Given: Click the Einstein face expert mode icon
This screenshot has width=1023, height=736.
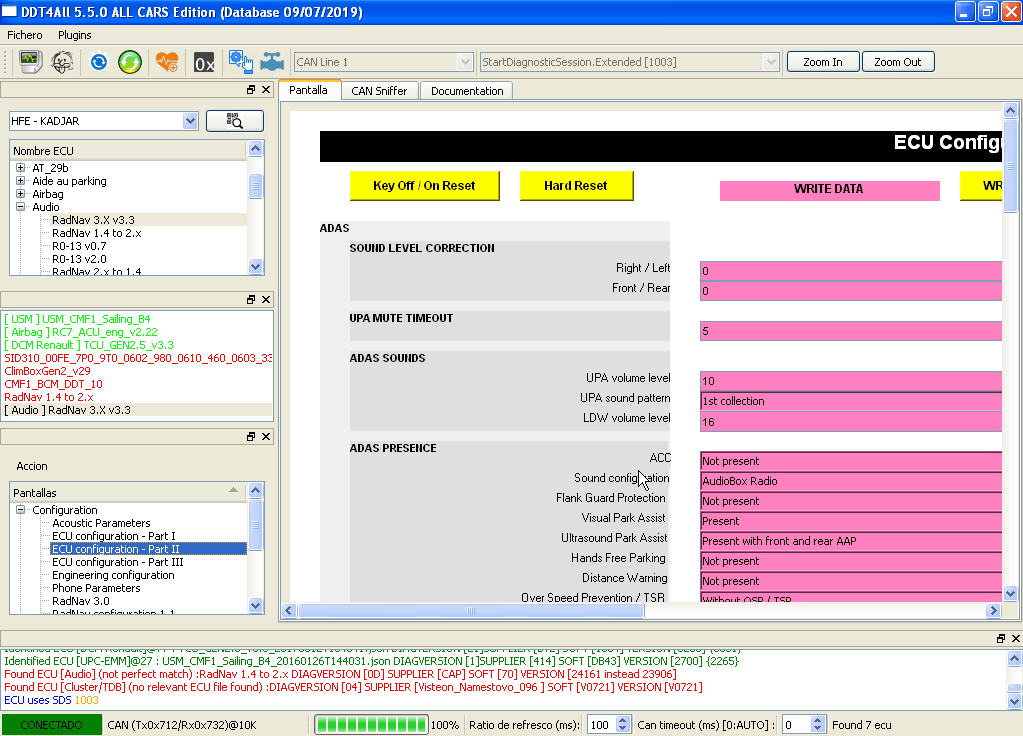Looking at the screenshot, I should [63, 62].
